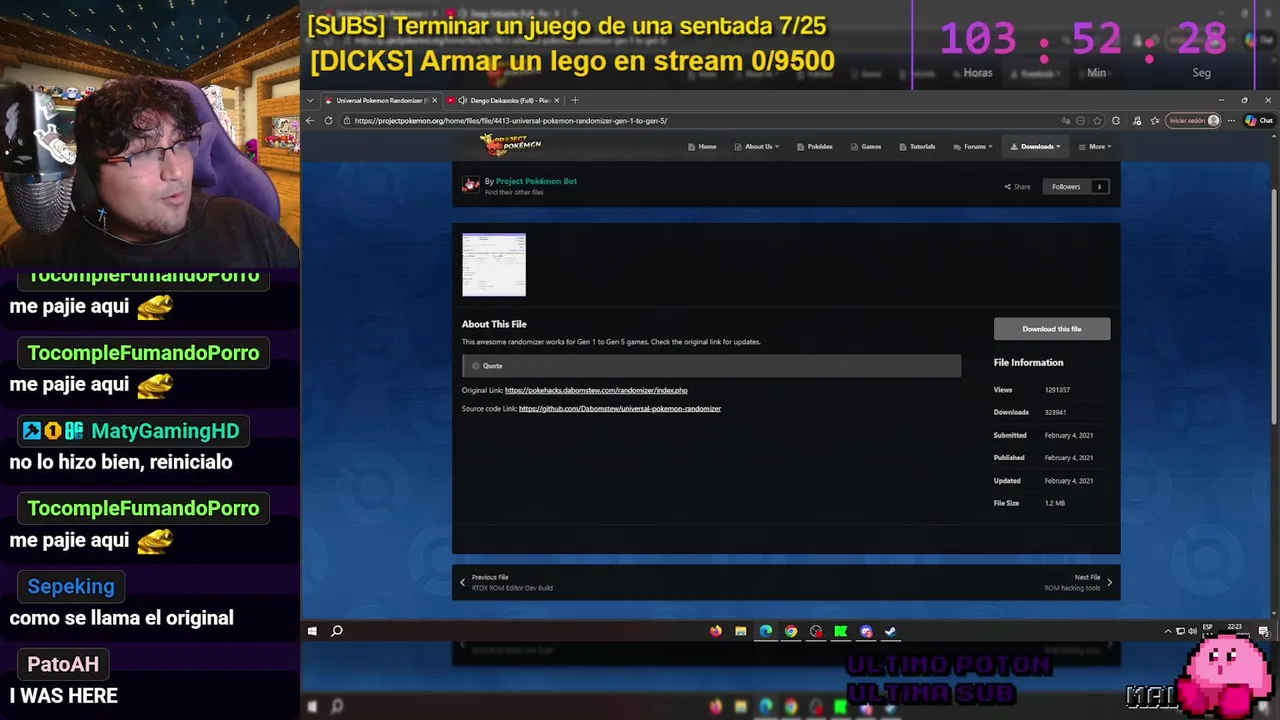Open the notification center icon
This screenshot has height=720, width=1280.
pos(1264,631)
